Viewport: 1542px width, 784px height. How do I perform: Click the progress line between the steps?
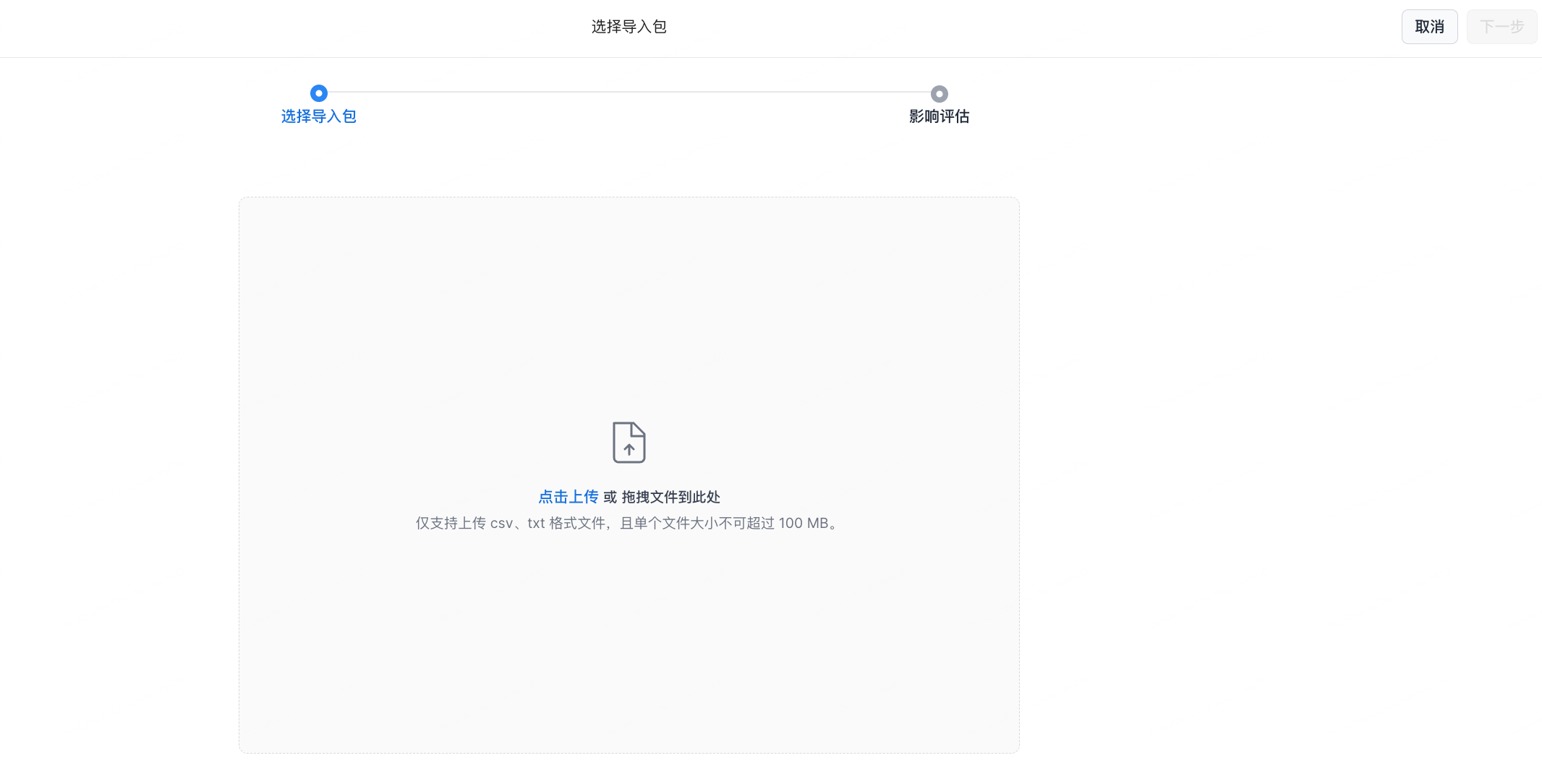pos(629,92)
